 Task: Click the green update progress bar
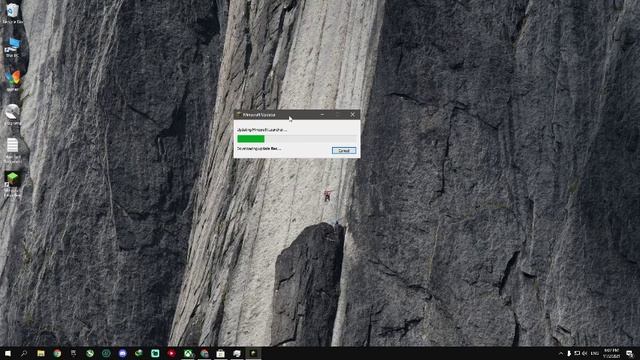(297, 139)
